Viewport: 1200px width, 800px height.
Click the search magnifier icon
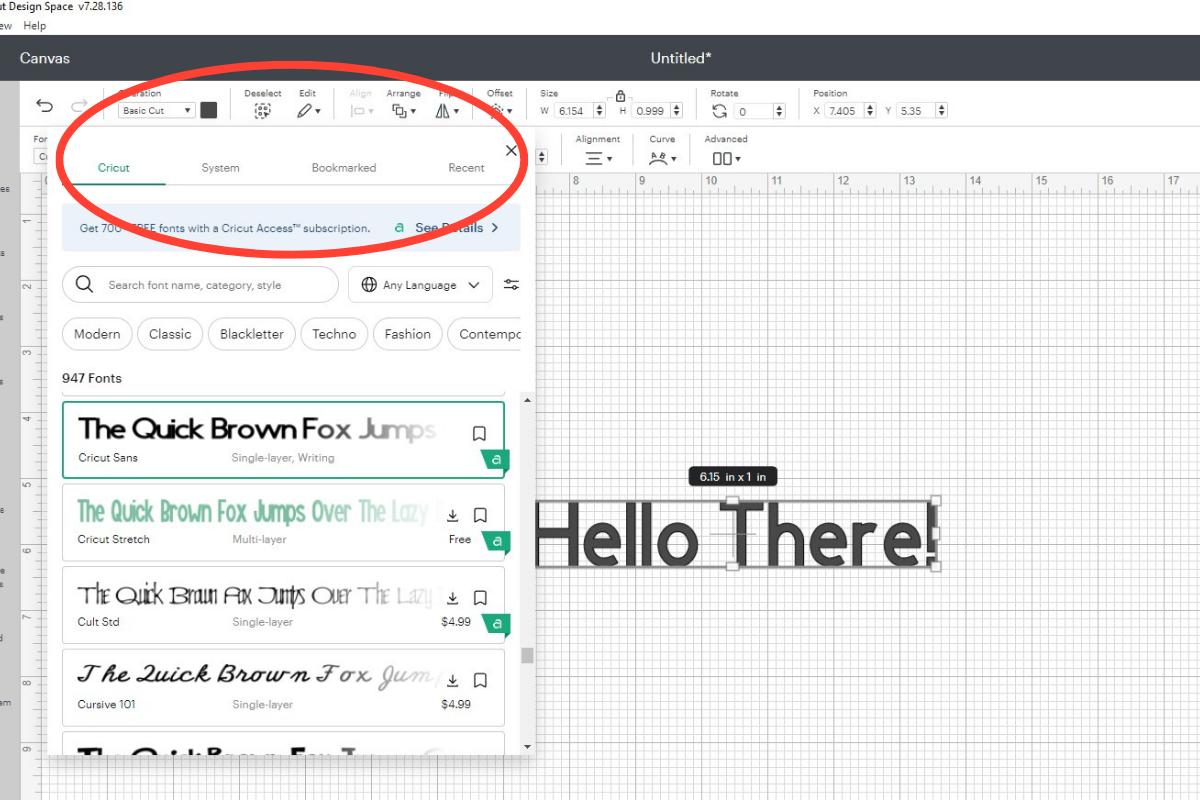click(85, 285)
